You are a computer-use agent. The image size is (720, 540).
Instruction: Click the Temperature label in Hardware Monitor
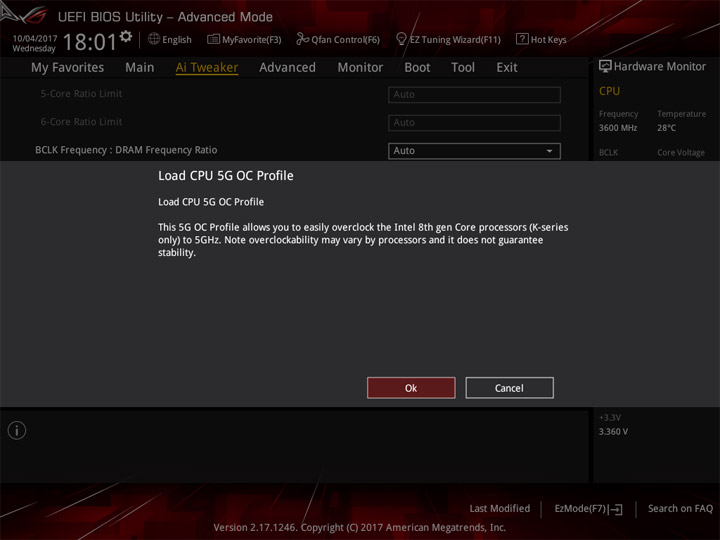coord(681,113)
